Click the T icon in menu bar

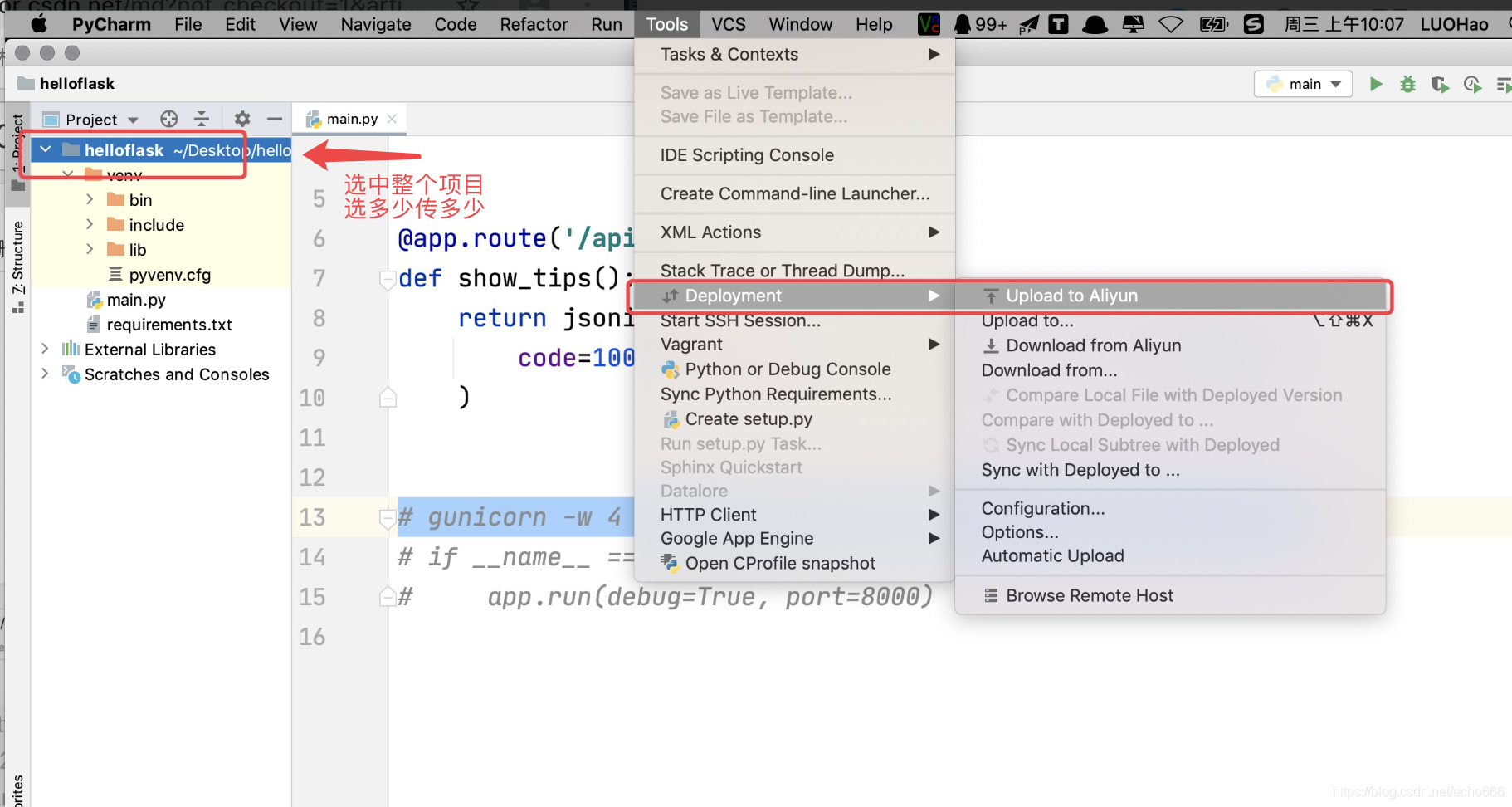[x=1058, y=24]
